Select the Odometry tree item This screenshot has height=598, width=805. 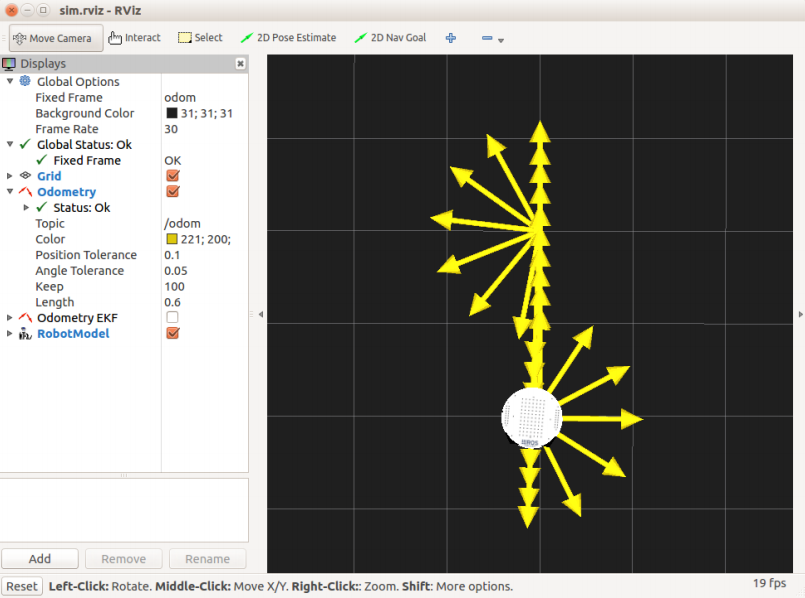(x=66, y=192)
